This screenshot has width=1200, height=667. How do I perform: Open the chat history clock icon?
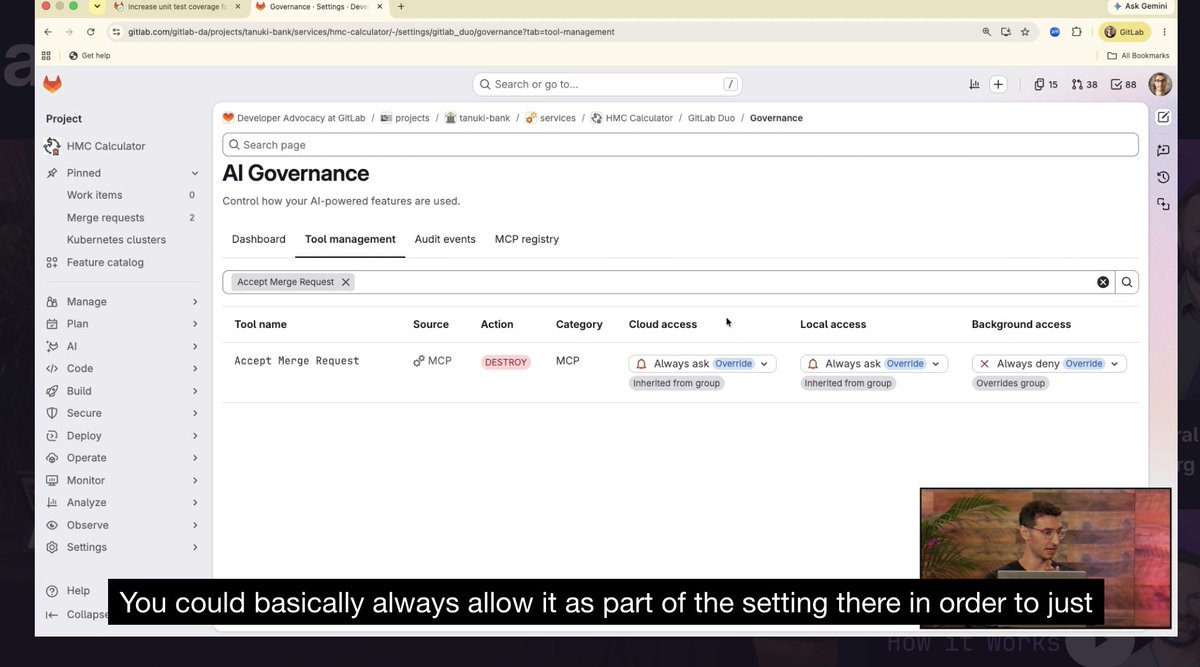click(x=1163, y=177)
